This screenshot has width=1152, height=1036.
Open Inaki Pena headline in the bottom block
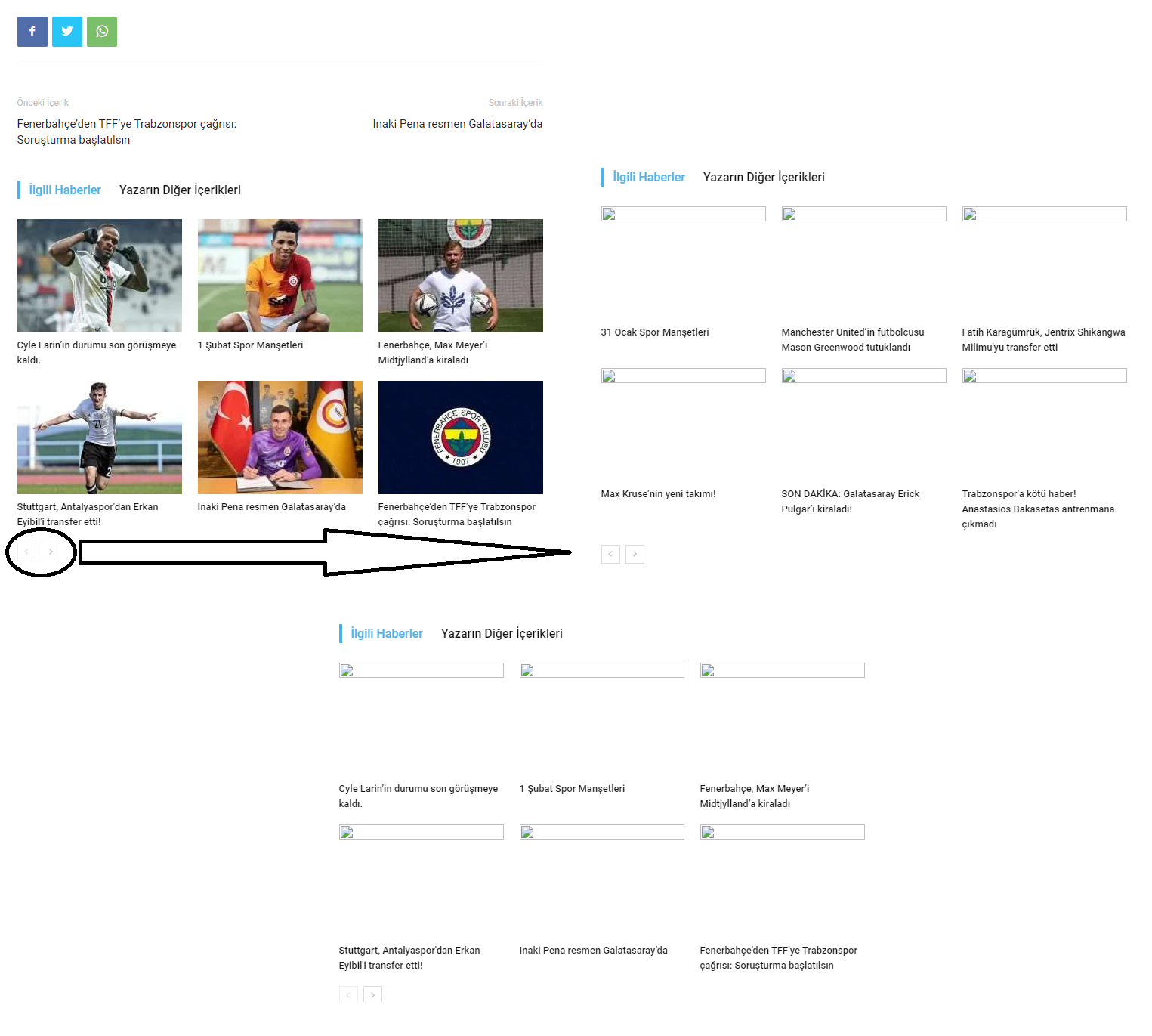pyautogui.click(x=594, y=951)
